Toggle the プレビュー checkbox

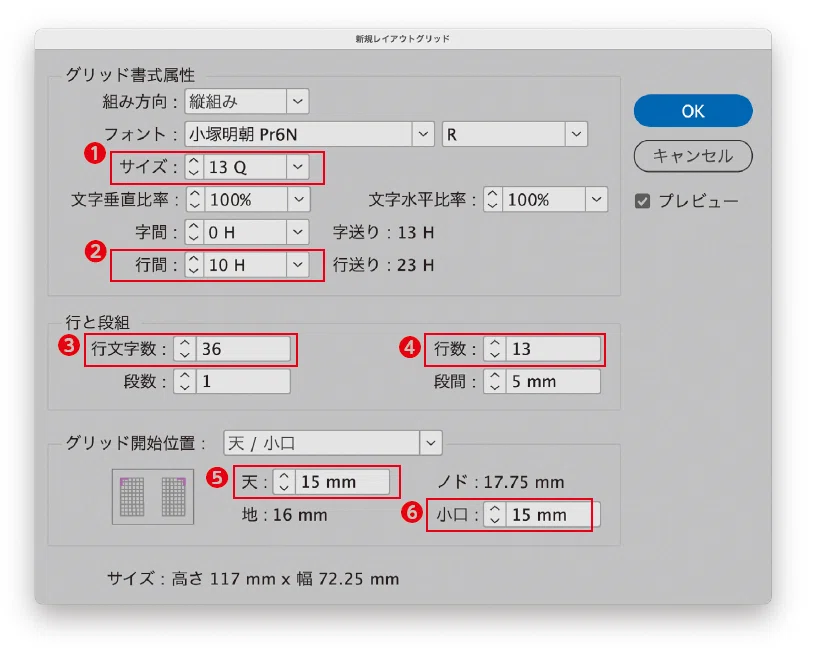642,201
